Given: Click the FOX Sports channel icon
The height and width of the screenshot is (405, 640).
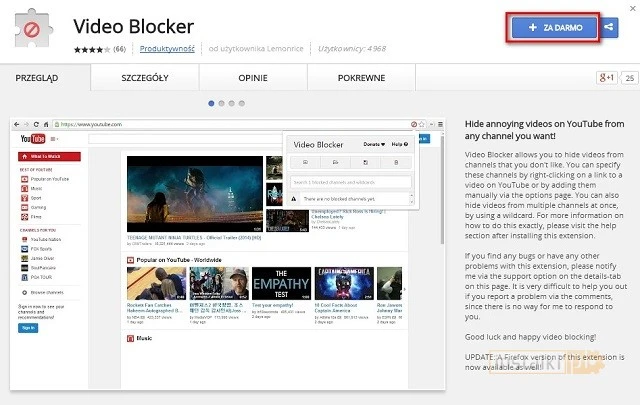Looking at the screenshot, I should (x=24, y=249).
